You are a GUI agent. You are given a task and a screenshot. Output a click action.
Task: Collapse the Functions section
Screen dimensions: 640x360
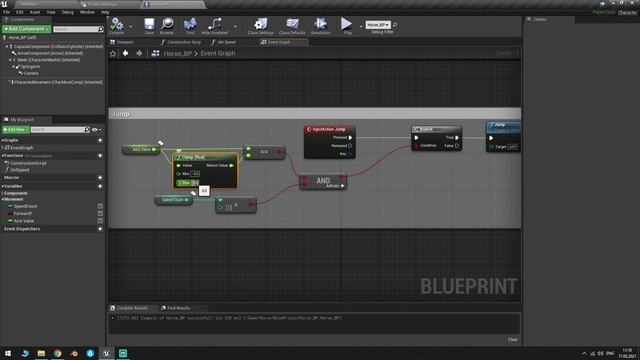point(3,156)
